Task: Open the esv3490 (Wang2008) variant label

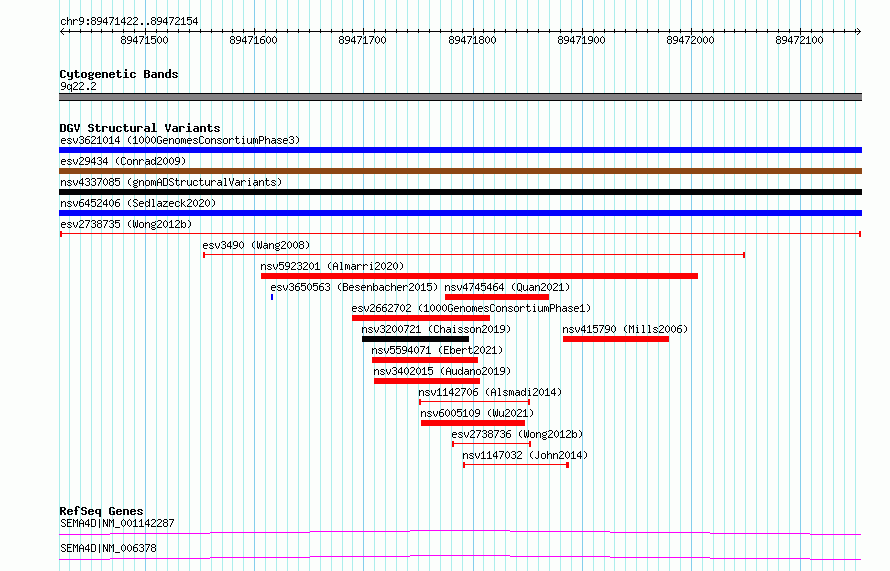Action: tap(257, 245)
